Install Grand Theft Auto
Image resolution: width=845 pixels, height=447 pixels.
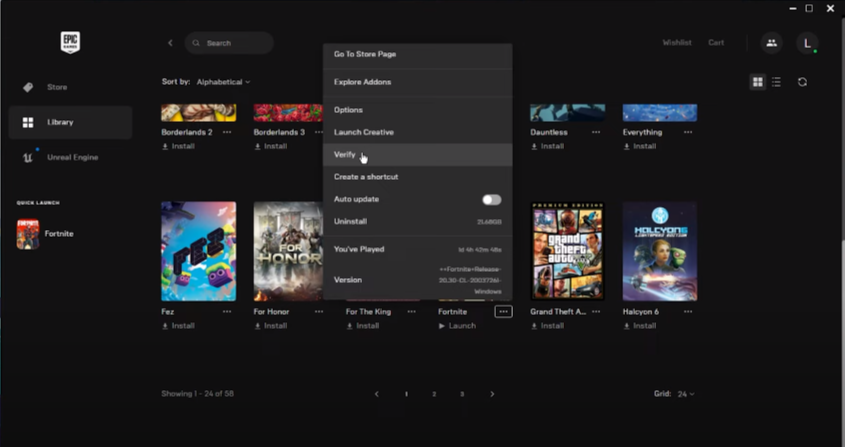548,326
